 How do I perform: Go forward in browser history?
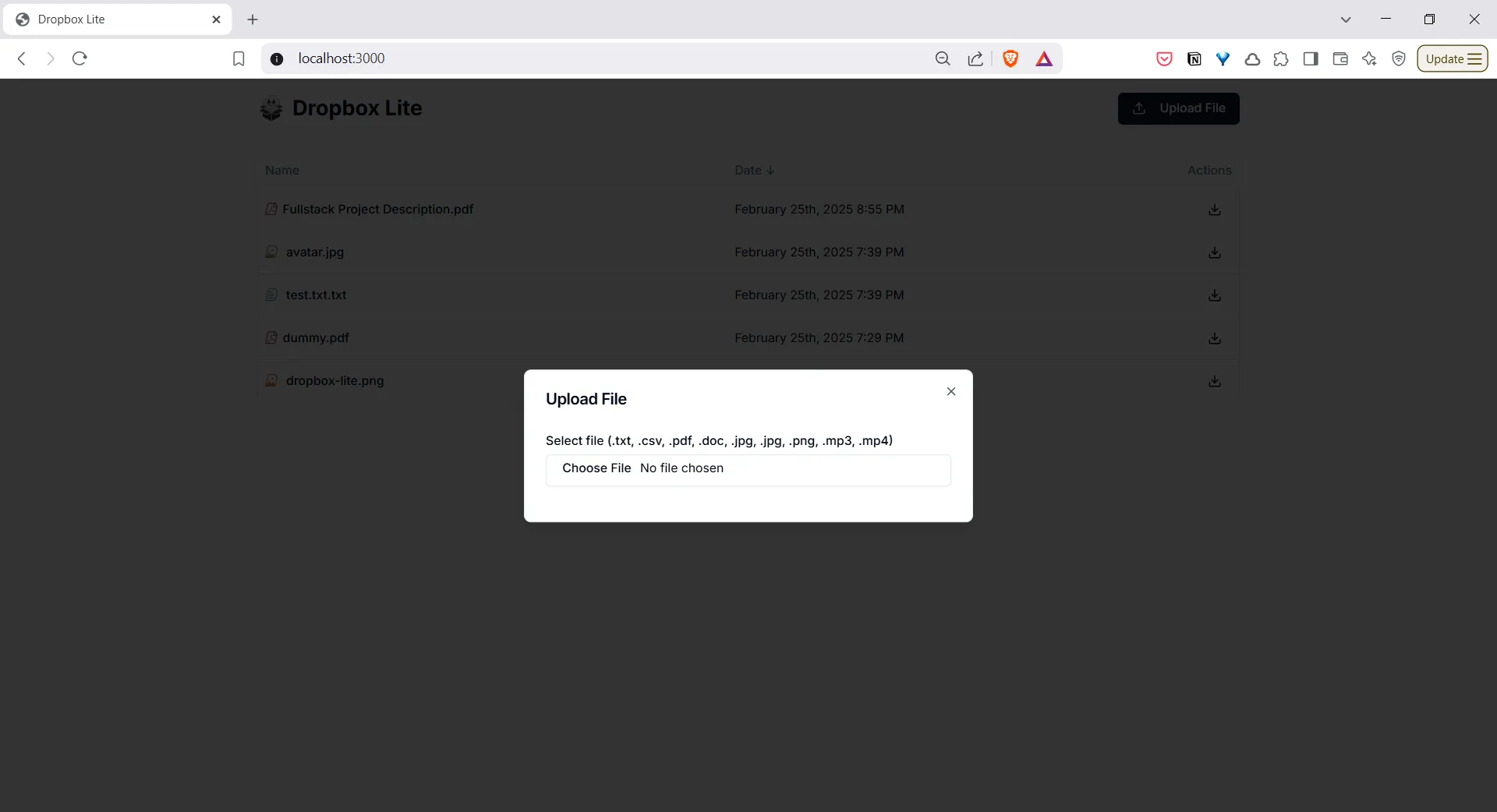[51, 58]
